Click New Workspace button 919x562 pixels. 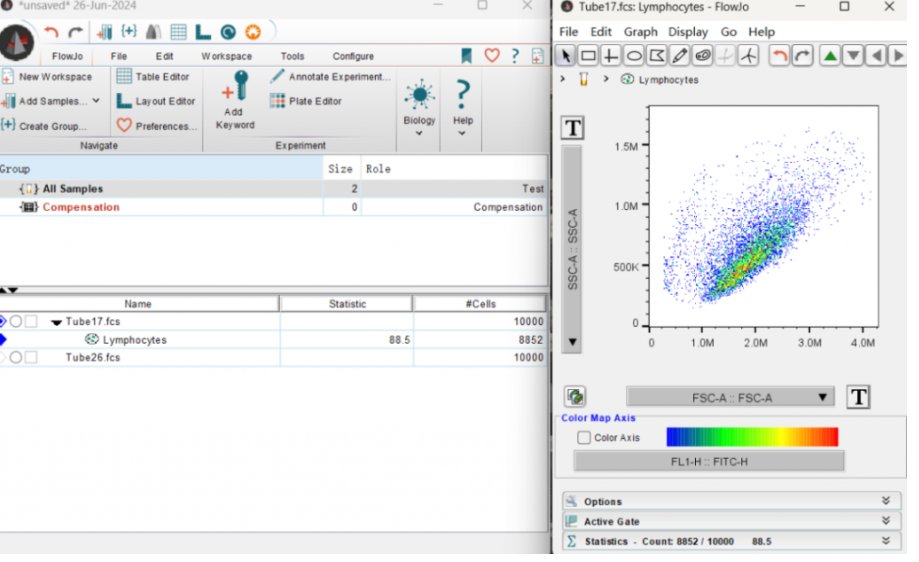47,77
